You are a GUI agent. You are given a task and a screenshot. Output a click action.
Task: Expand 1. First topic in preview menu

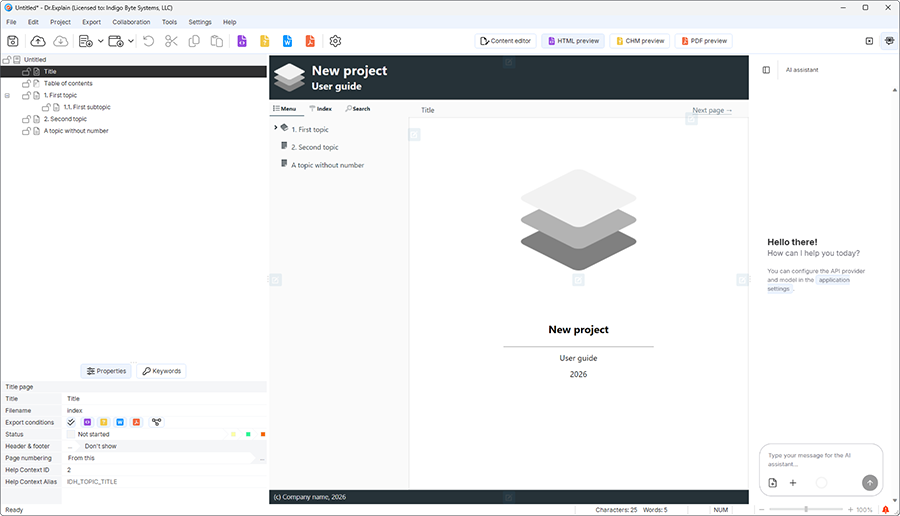click(276, 127)
